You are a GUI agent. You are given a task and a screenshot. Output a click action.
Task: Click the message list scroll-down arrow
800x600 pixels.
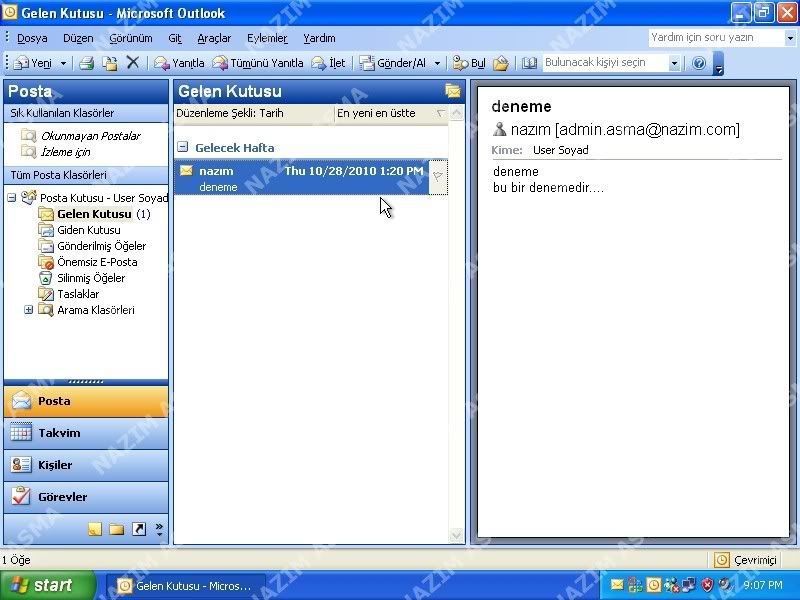pos(457,535)
